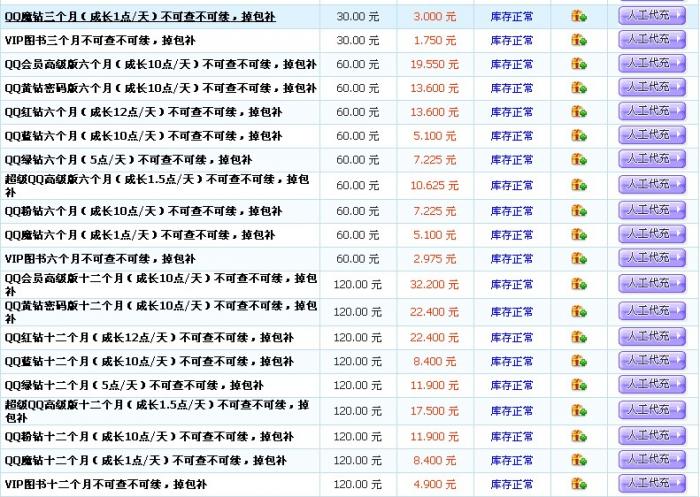Select 60.00 元 in QQ魔钻六个月 row

[358, 235]
